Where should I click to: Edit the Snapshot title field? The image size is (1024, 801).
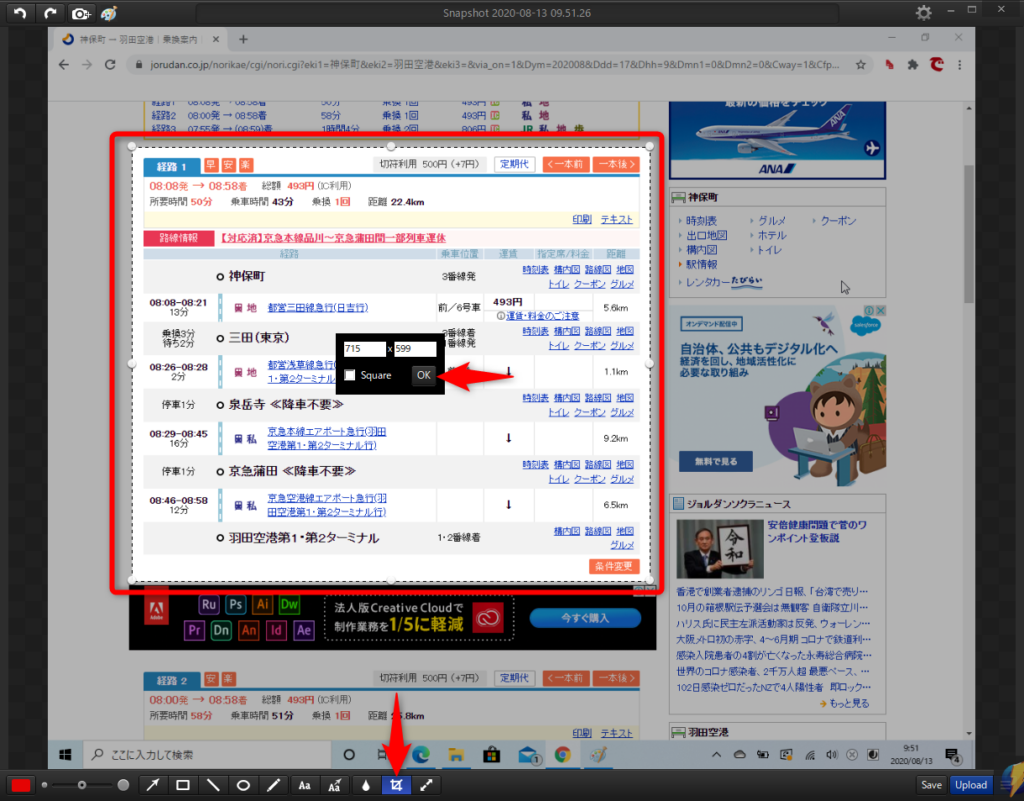click(517, 13)
